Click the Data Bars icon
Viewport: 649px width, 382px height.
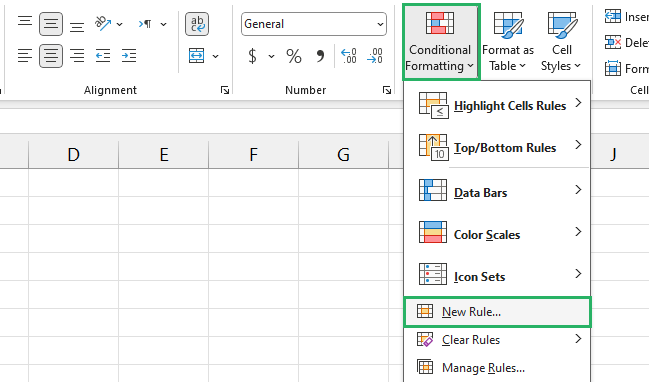(x=433, y=190)
